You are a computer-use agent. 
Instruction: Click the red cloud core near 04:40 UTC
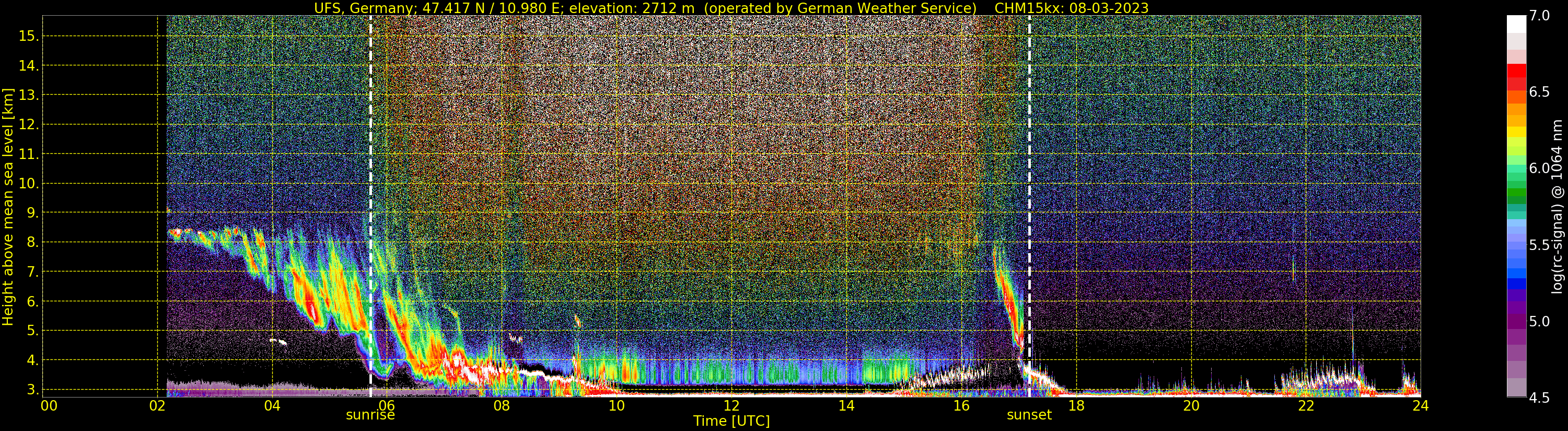click(311, 306)
